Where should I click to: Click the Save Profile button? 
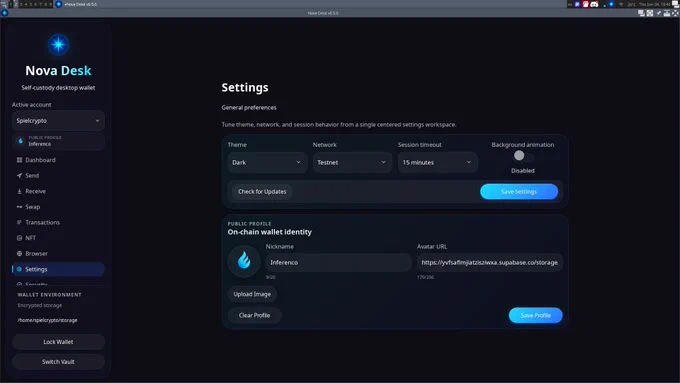click(536, 315)
